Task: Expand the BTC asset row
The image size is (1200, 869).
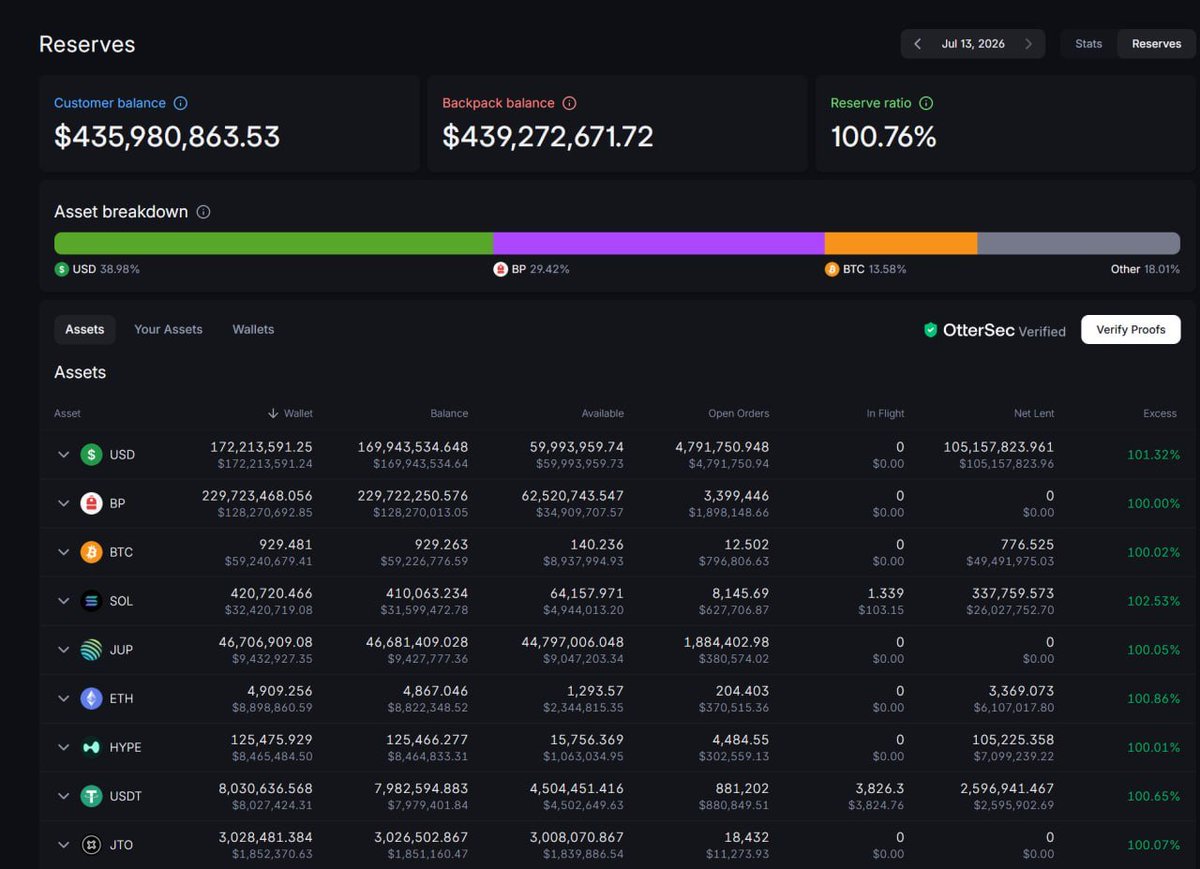Action: pos(63,552)
